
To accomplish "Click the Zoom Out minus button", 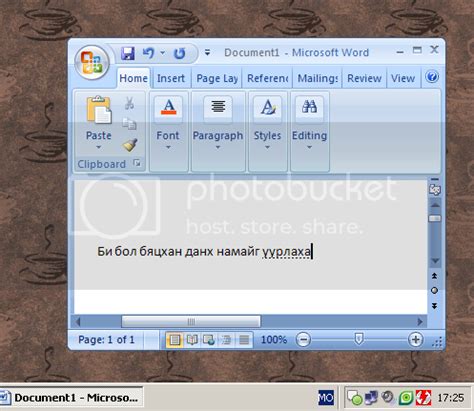I will pos(303,340).
